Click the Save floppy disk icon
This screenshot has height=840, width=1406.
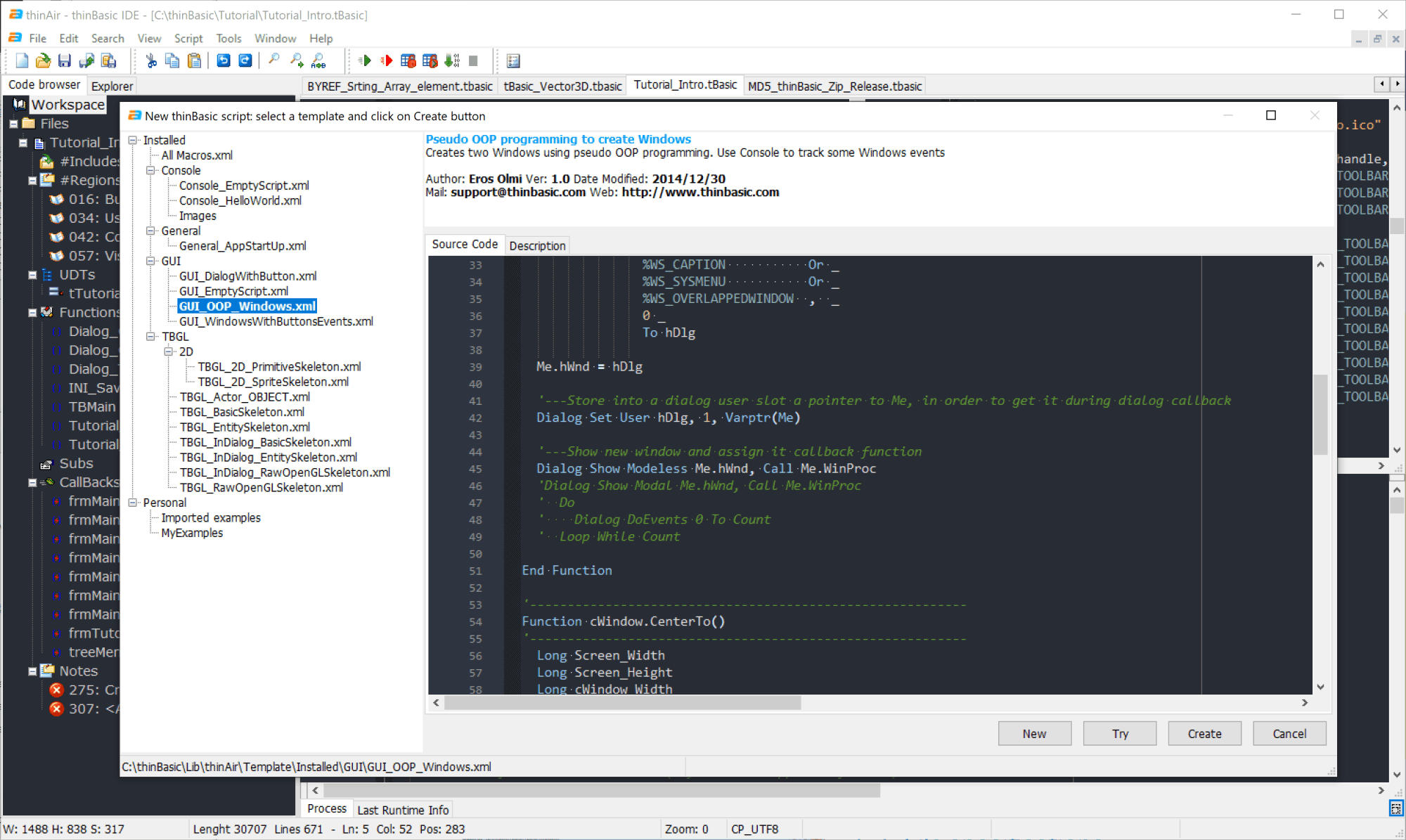click(x=65, y=61)
